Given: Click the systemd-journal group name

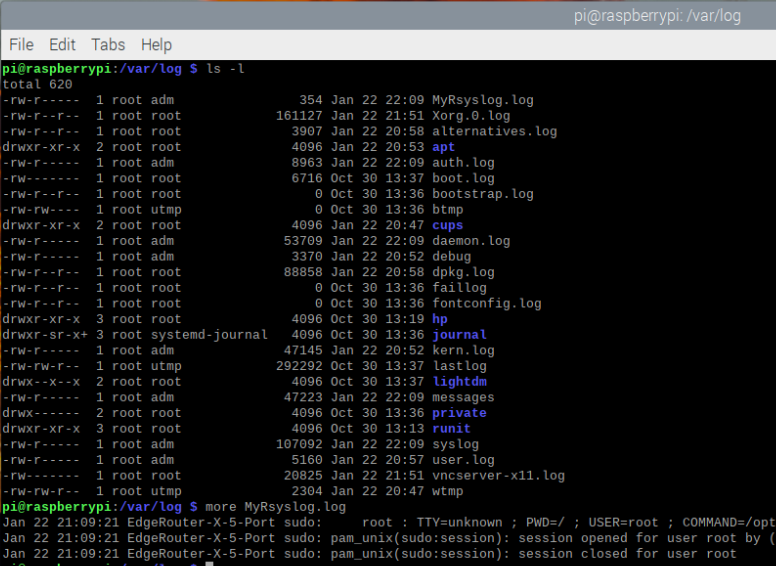Looking at the screenshot, I should click(x=209, y=335).
